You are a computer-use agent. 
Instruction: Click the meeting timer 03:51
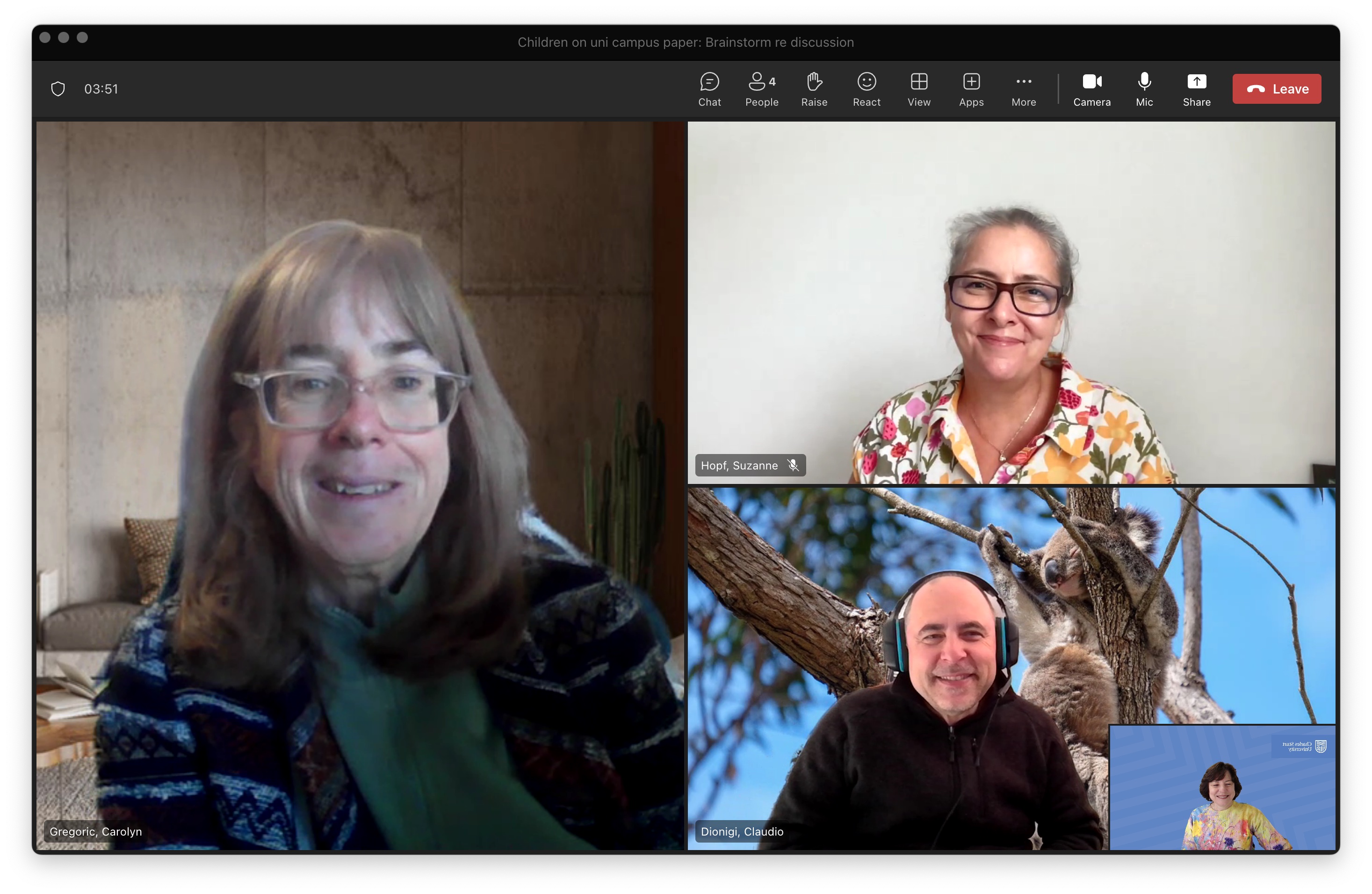[101, 89]
